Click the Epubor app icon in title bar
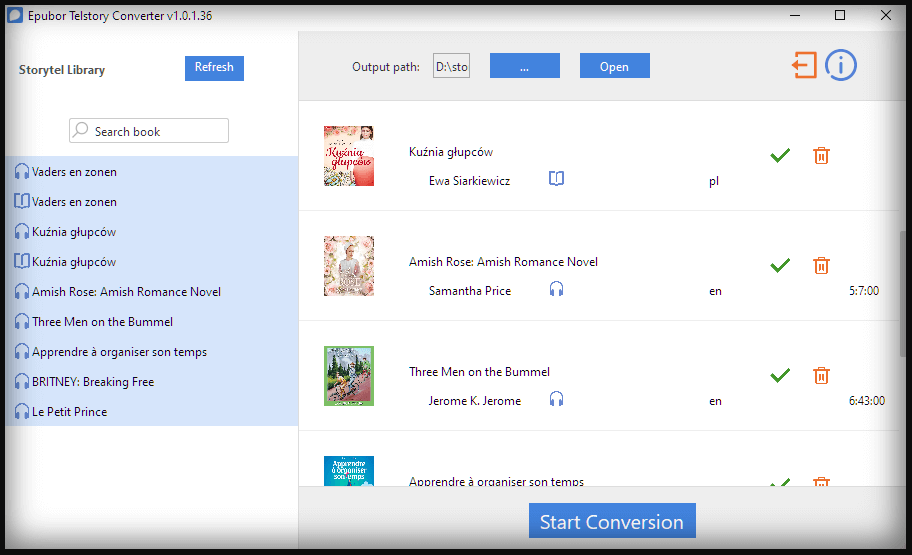912x555 pixels. point(15,15)
